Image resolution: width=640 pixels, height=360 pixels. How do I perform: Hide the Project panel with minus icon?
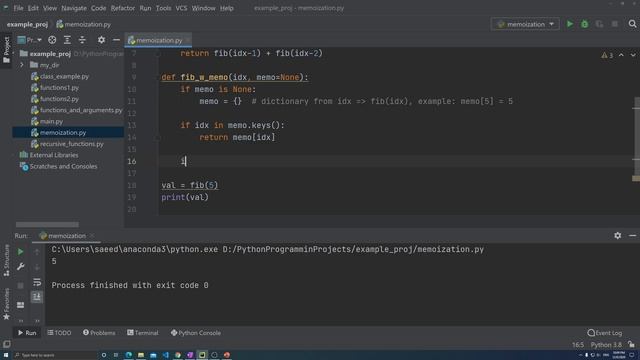pyautogui.click(x=116, y=40)
